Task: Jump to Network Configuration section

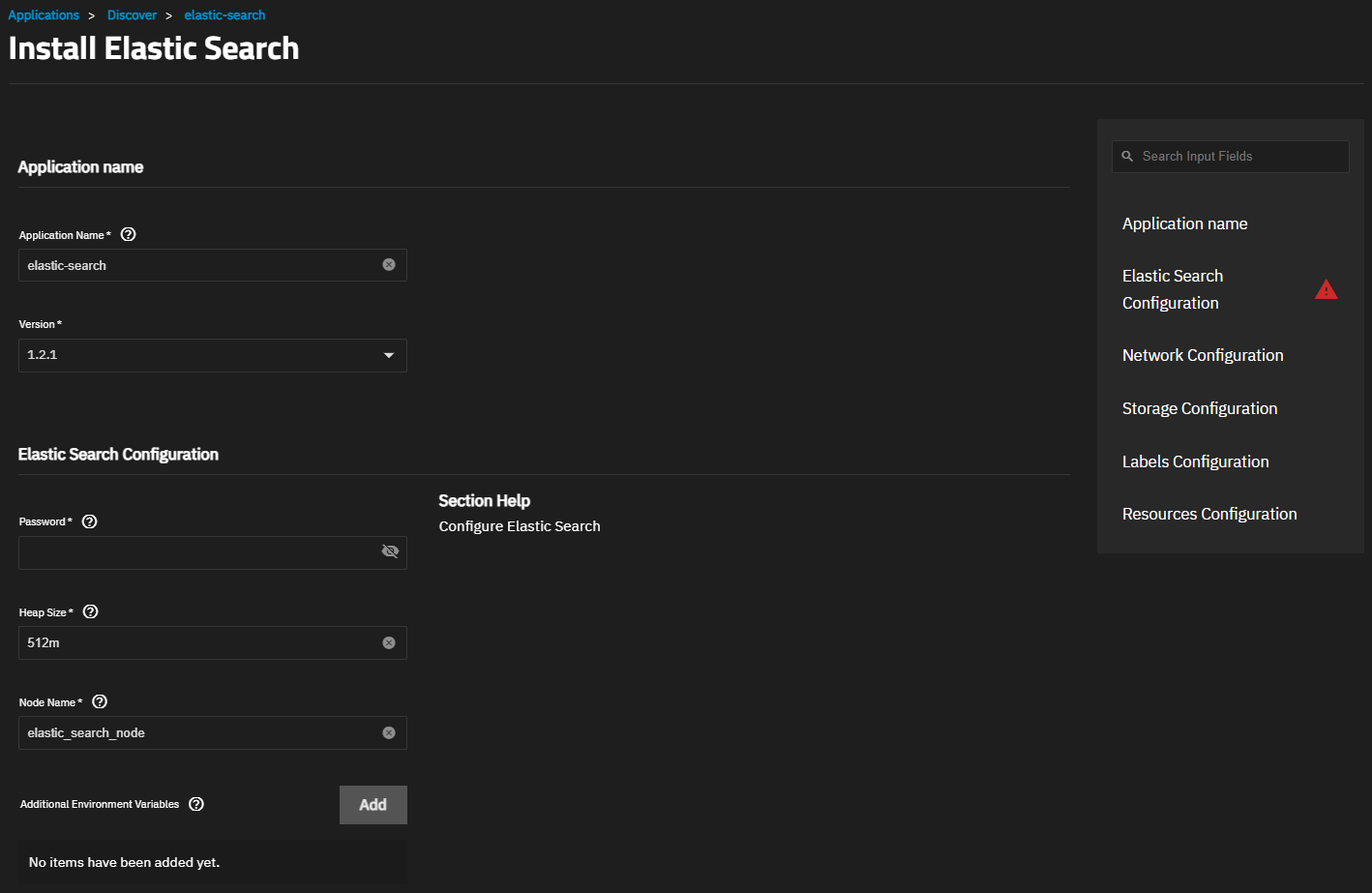Action: [1203, 355]
